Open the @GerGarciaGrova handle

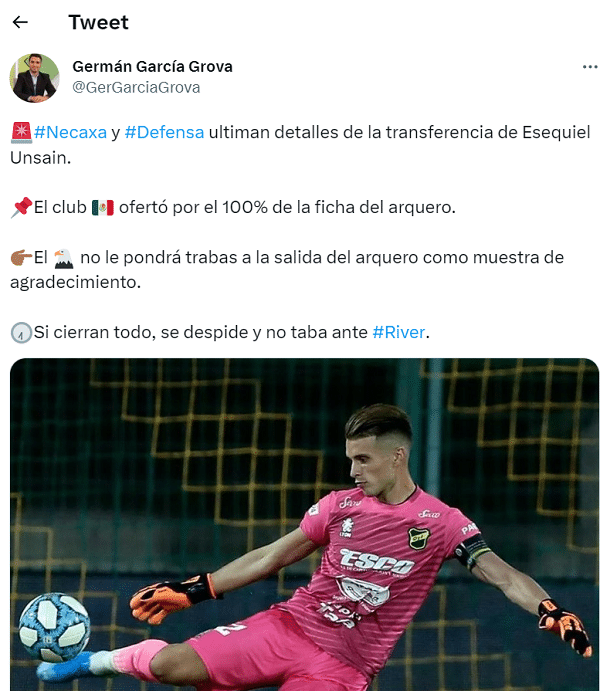click(x=136, y=88)
